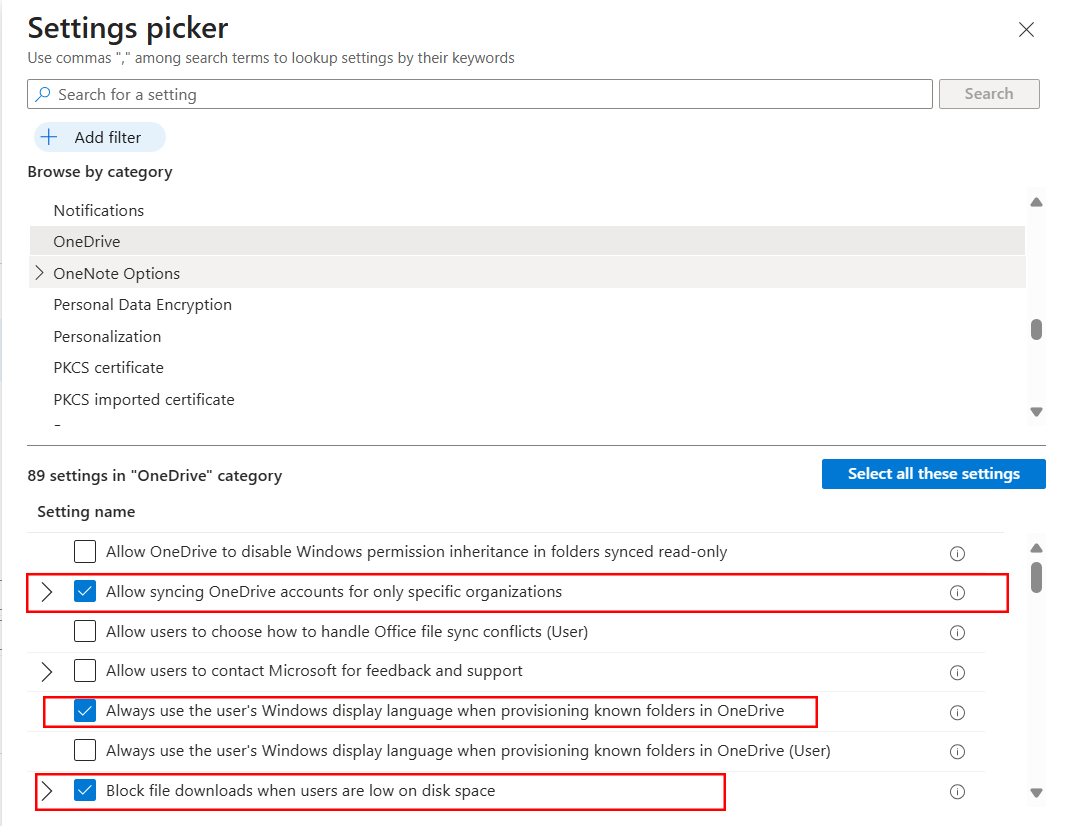Check Allow OneDrive to disable Windows permission inheritance

(x=85, y=551)
